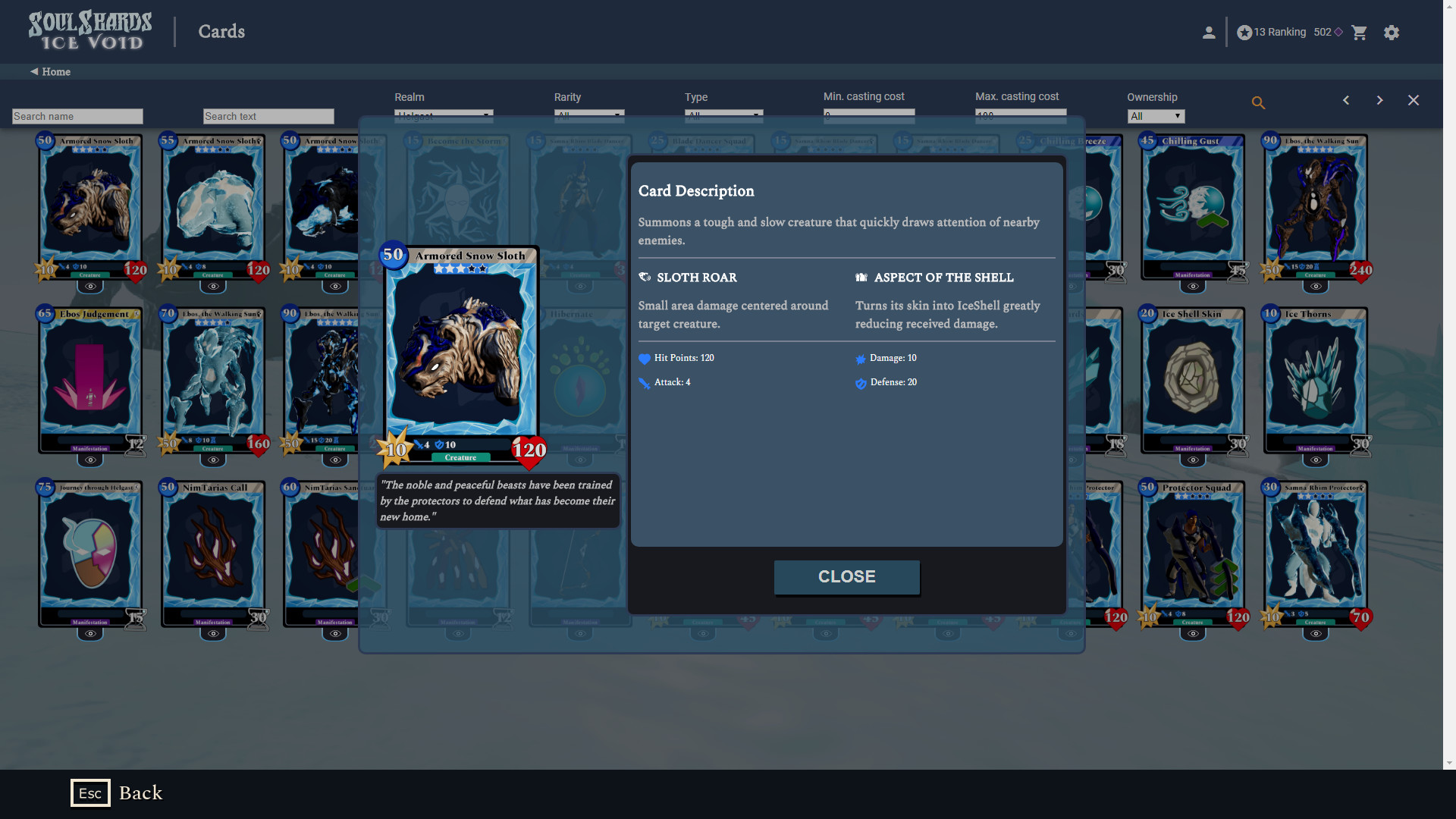Image resolution: width=1456 pixels, height=819 pixels.
Task: Click the Hit Points heart icon
Action: tap(644, 358)
